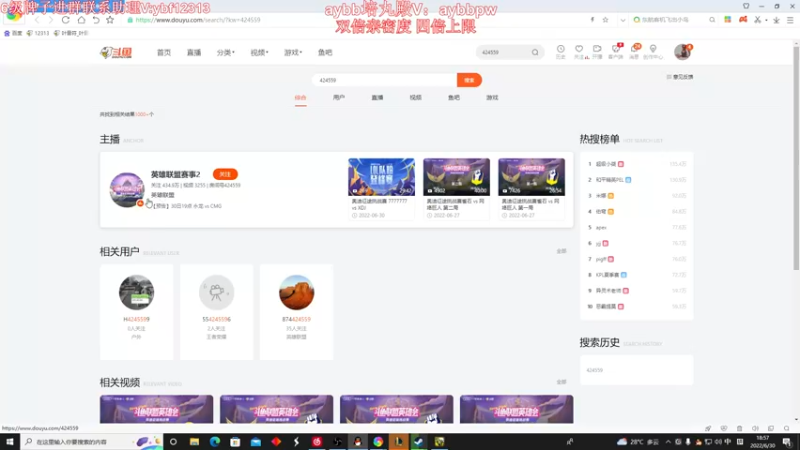Viewport: 800px width, 450px height.
Task: Open 英雄联盟赛事2 anchor avatar
Action: coord(127,190)
